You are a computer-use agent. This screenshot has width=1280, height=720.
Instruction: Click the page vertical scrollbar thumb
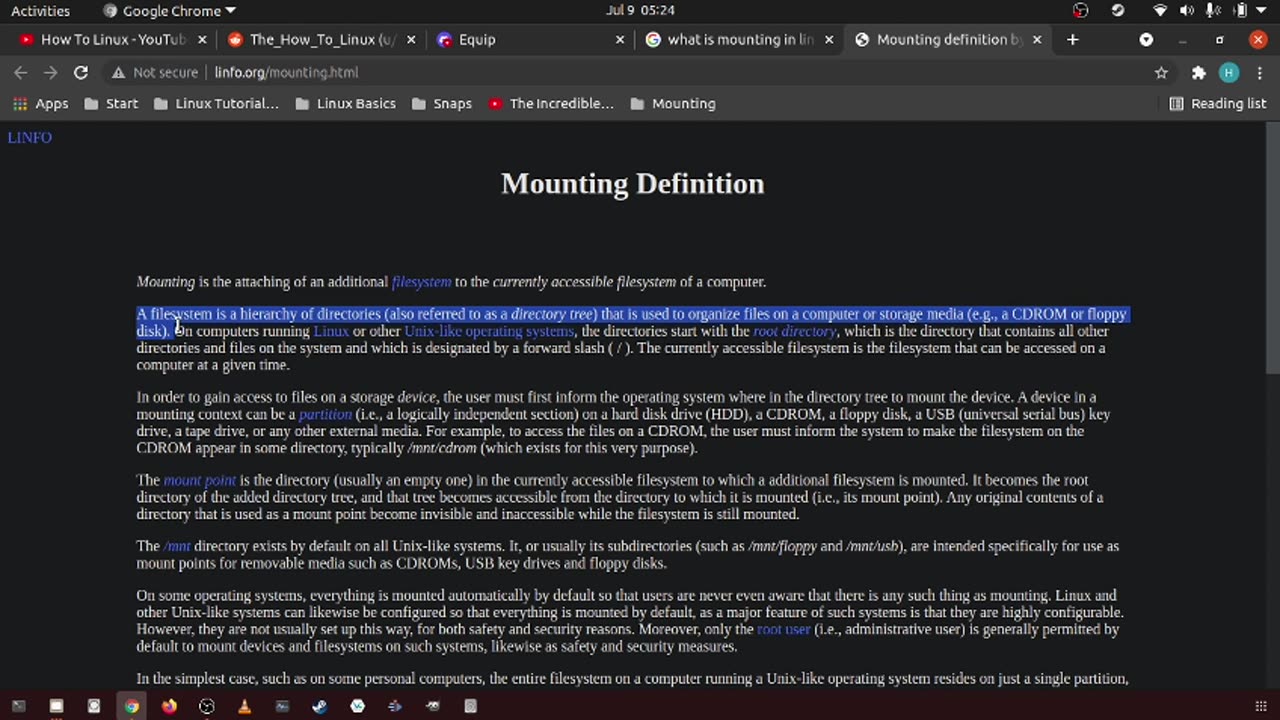pyautogui.click(x=1272, y=250)
